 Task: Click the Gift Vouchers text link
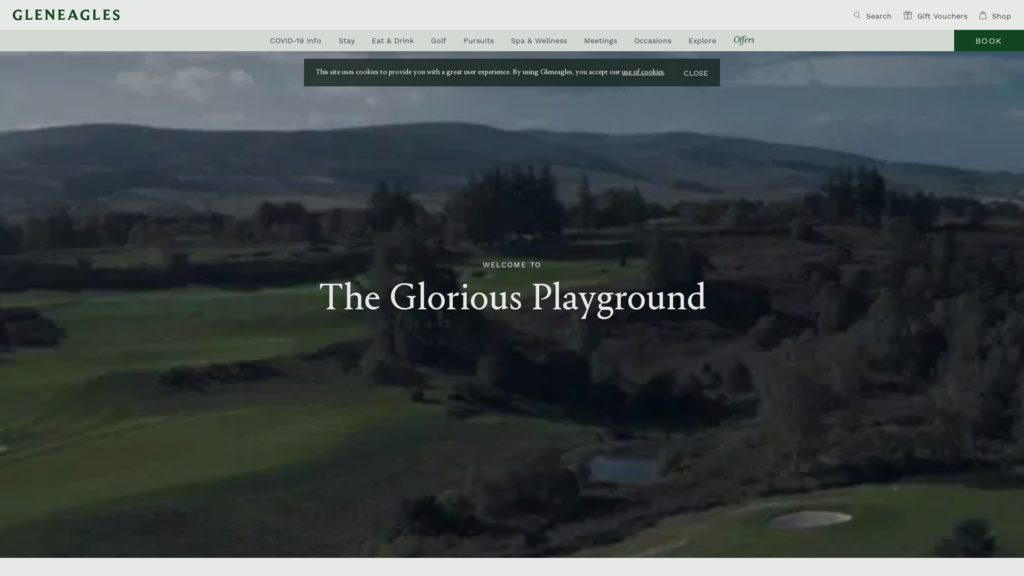(x=942, y=16)
